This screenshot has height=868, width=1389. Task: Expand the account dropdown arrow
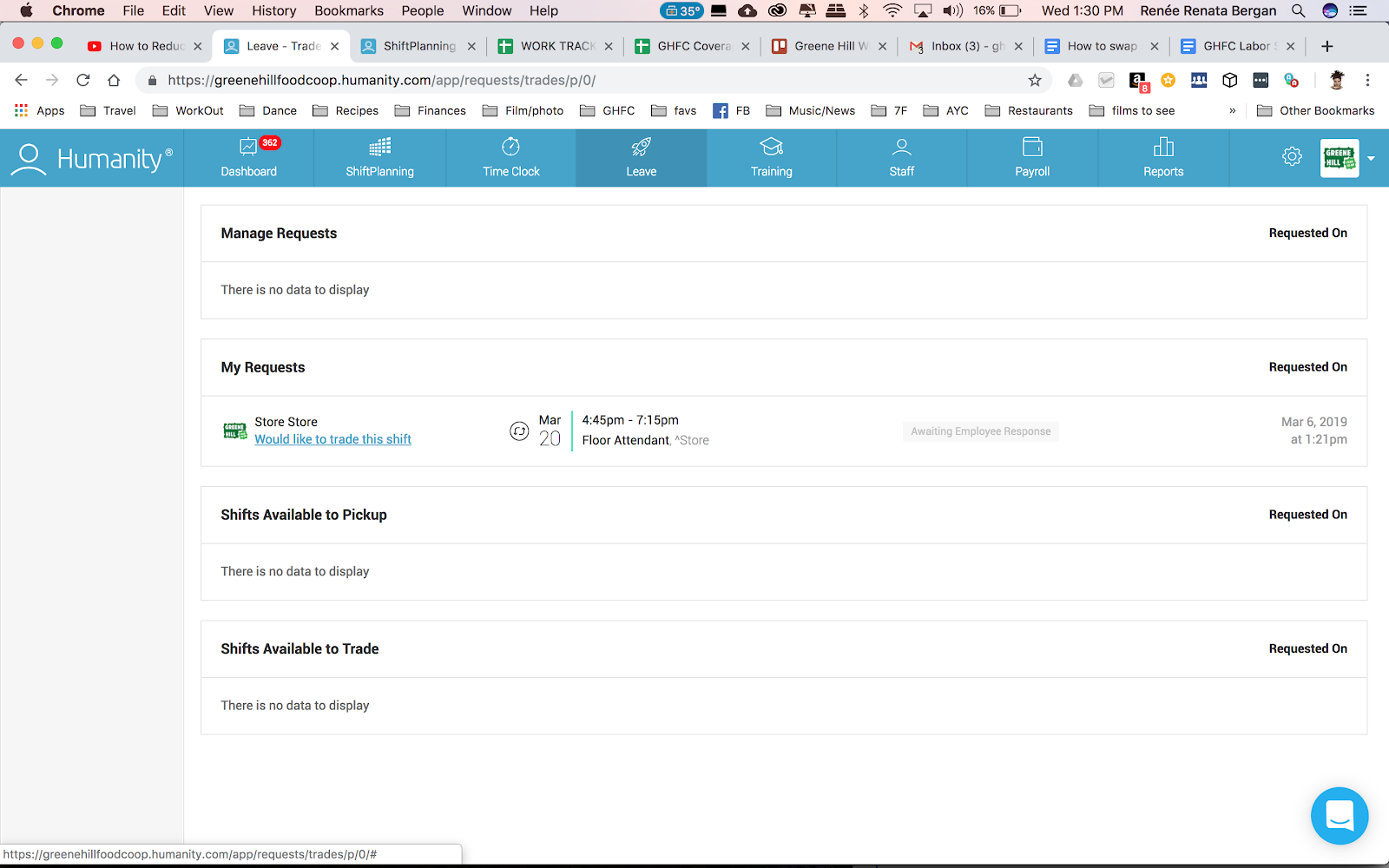(1372, 159)
